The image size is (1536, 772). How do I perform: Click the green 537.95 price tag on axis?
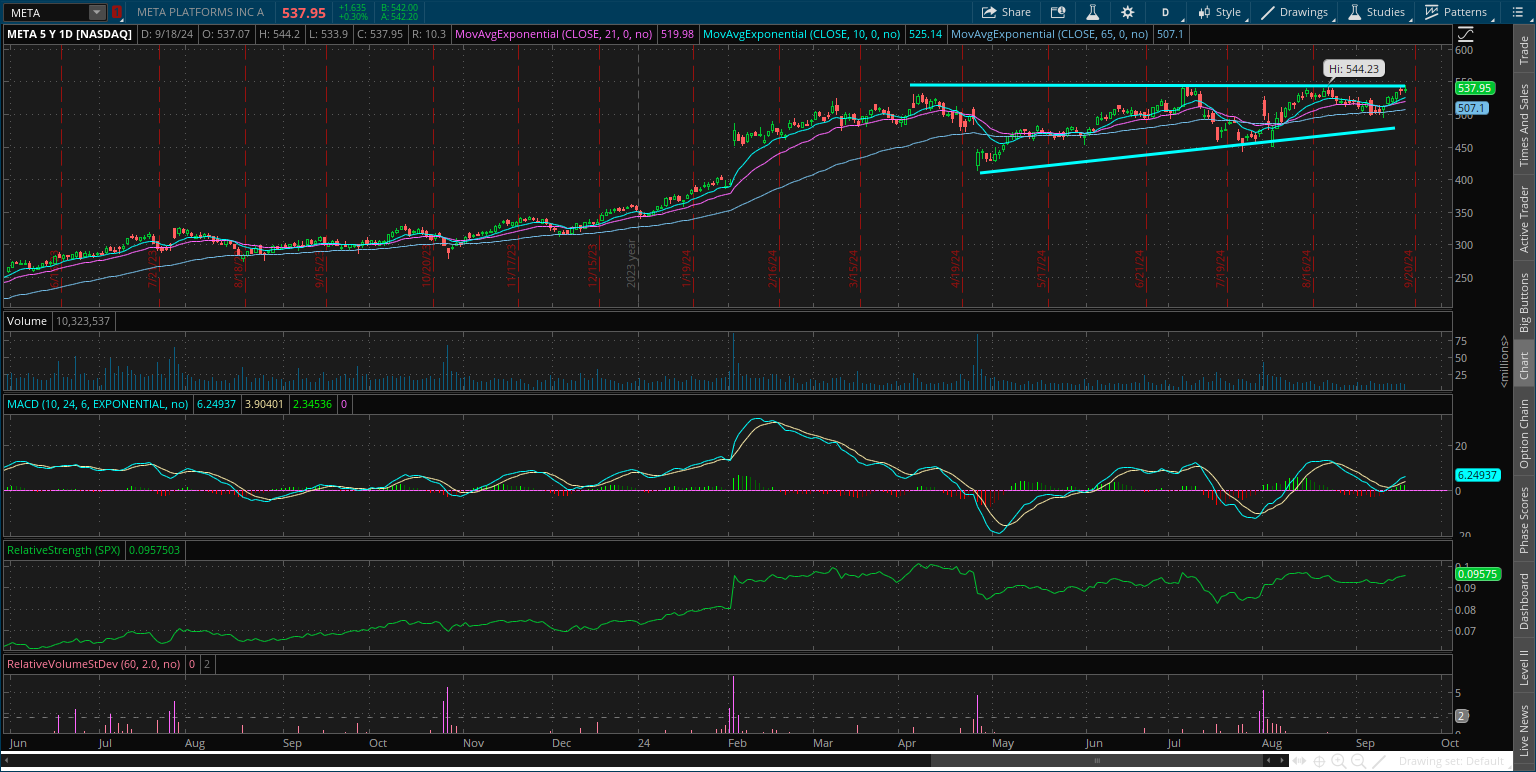1475,88
